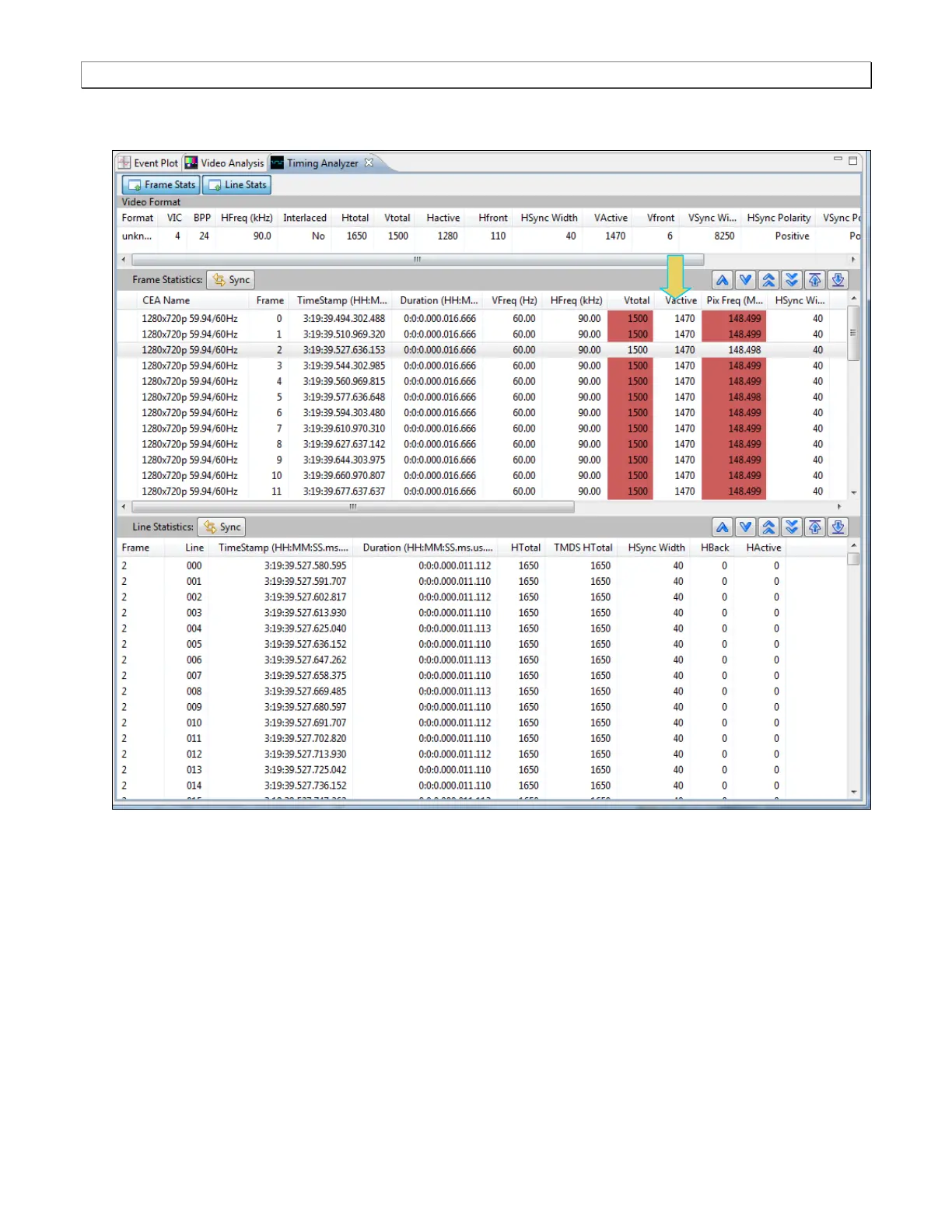Select frame 5 row with timestamp 3:19:39.577.636.648
The image size is (952, 1232).
(x=481, y=397)
